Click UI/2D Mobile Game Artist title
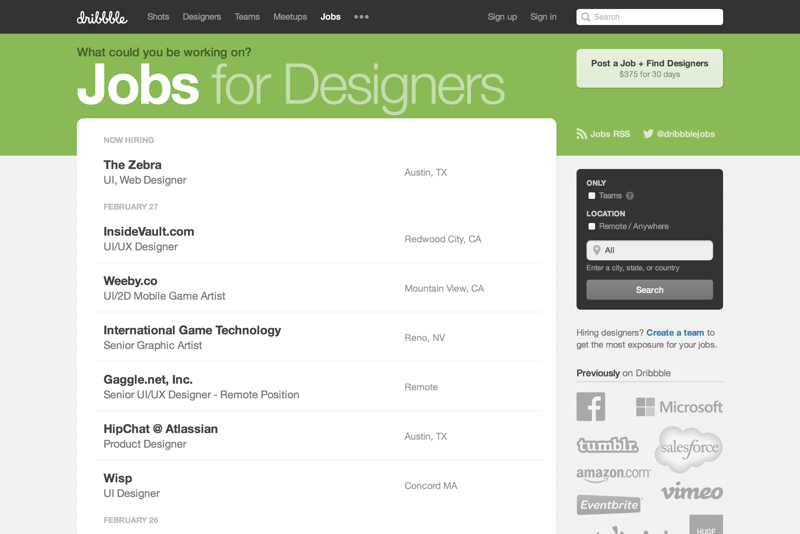The image size is (800, 534). [x=164, y=296]
